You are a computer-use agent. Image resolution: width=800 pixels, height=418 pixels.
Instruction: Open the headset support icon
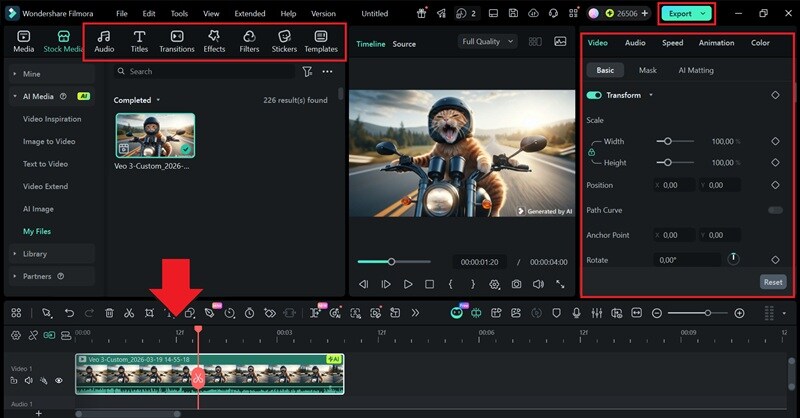[x=553, y=14]
